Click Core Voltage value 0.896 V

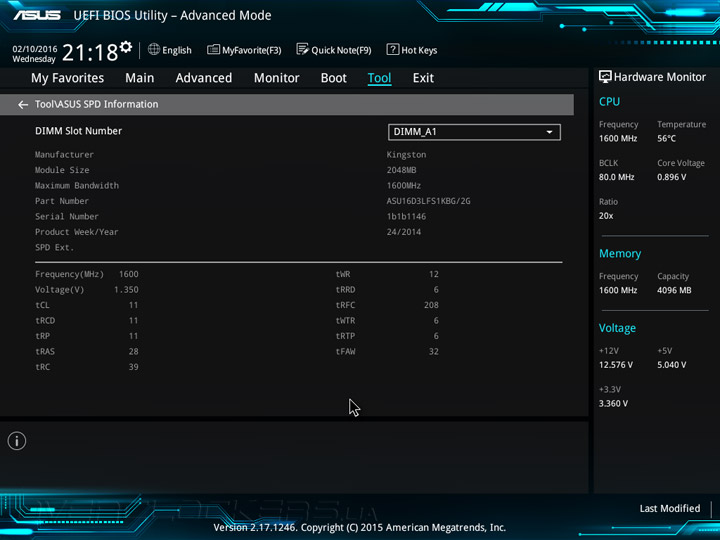[671, 177]
